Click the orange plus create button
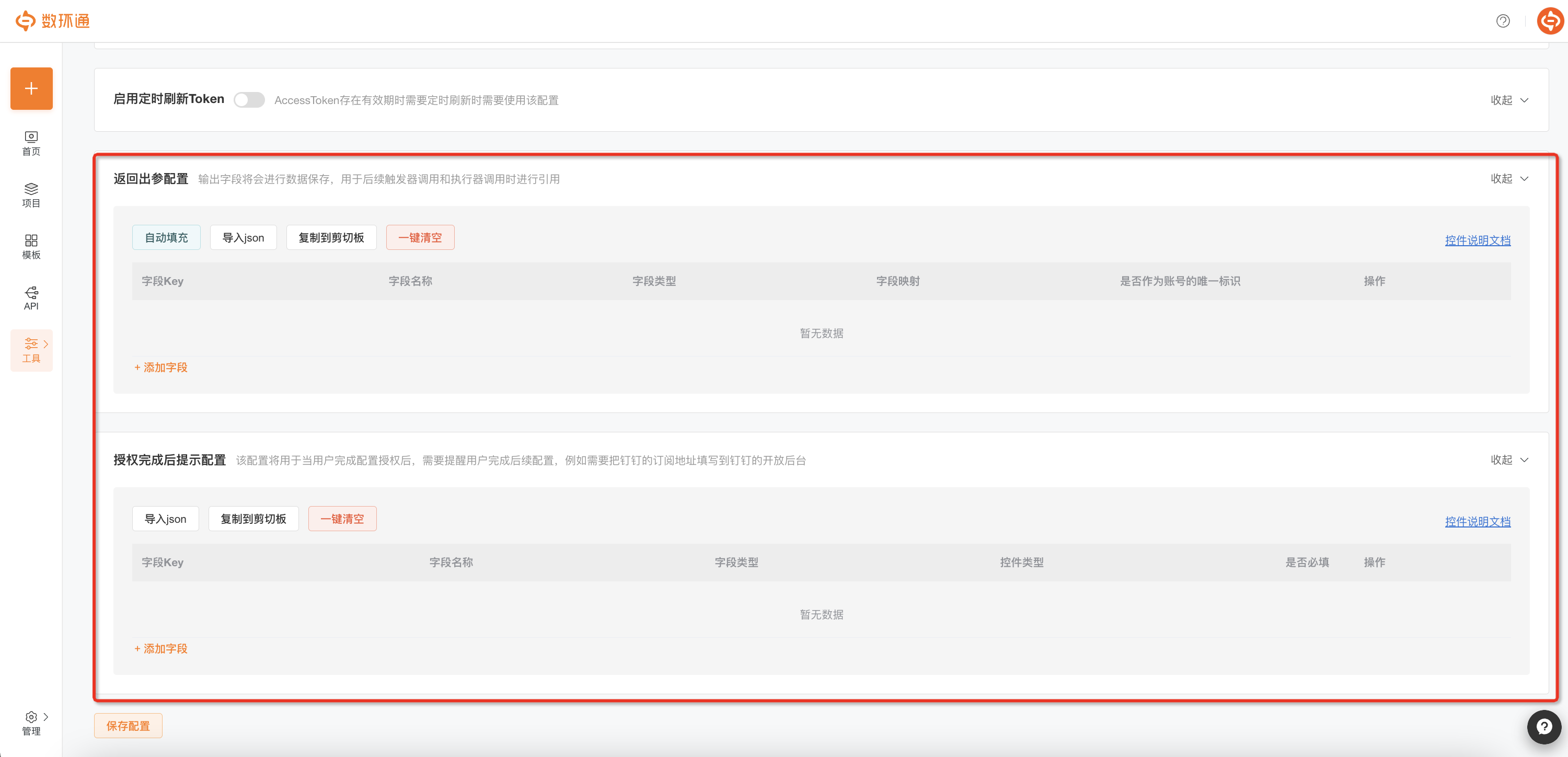The width and height of the screenshot is (1568, 757). [32, 88]
